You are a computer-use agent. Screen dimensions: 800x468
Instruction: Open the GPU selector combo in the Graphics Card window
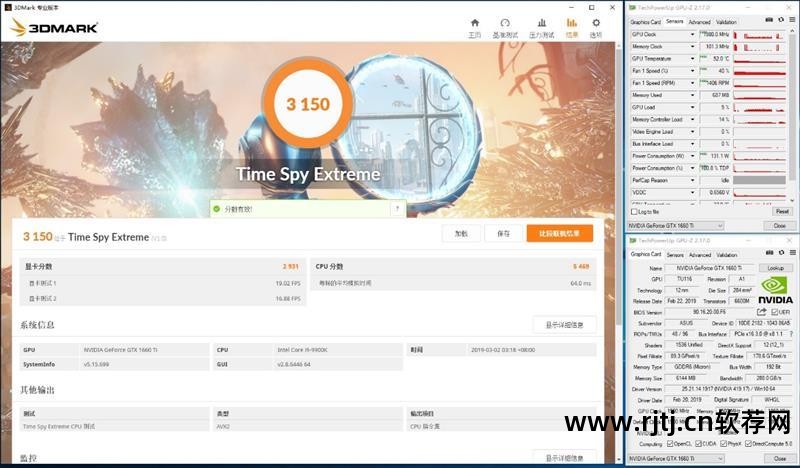click(676, 458)
